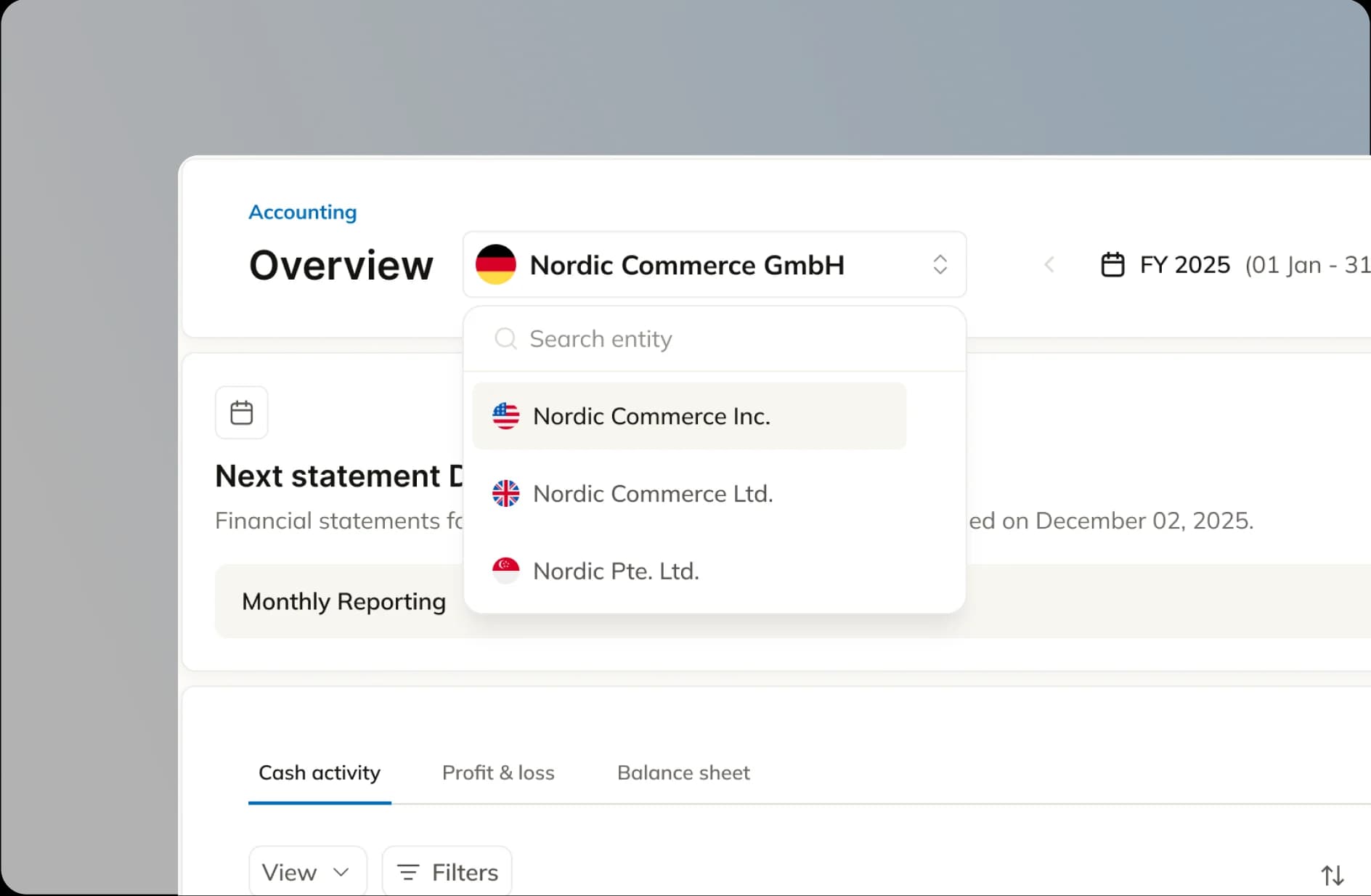Click the left chevron before FY 2025

1049,264
